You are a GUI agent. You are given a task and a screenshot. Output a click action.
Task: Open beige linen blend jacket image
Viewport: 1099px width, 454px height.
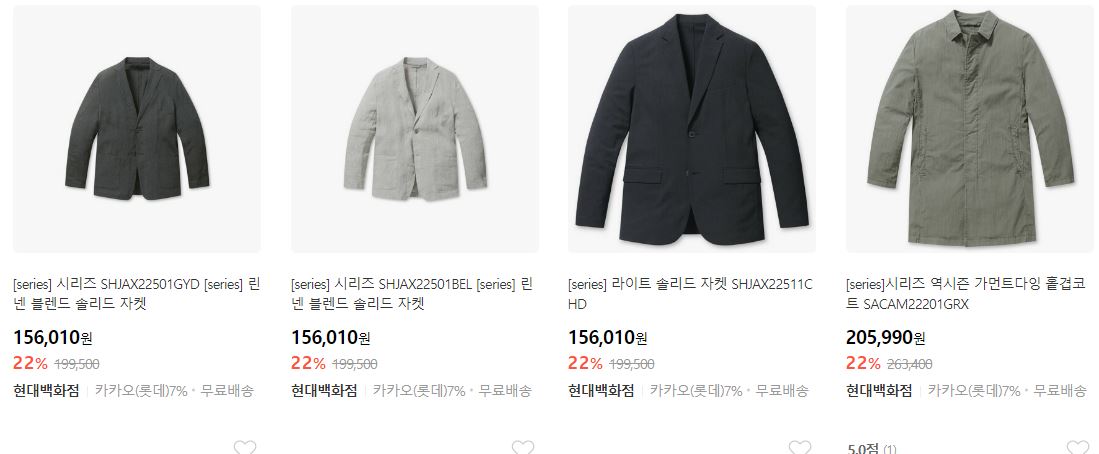[415, 129]
